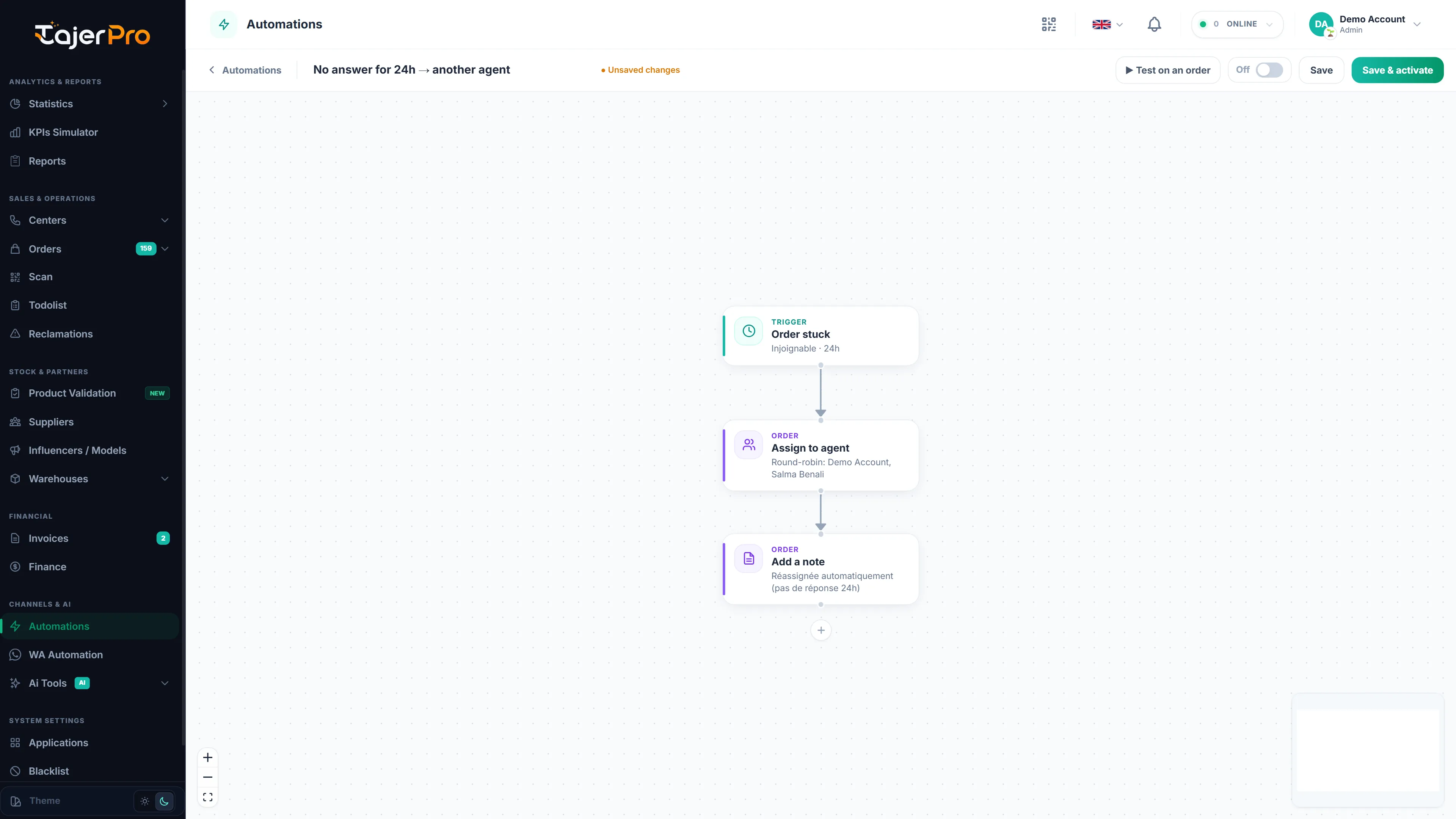Screen dimensions: 1456x819
Task: Click the clock icon on the Order stuck trigger
Action: click(748, 331)
